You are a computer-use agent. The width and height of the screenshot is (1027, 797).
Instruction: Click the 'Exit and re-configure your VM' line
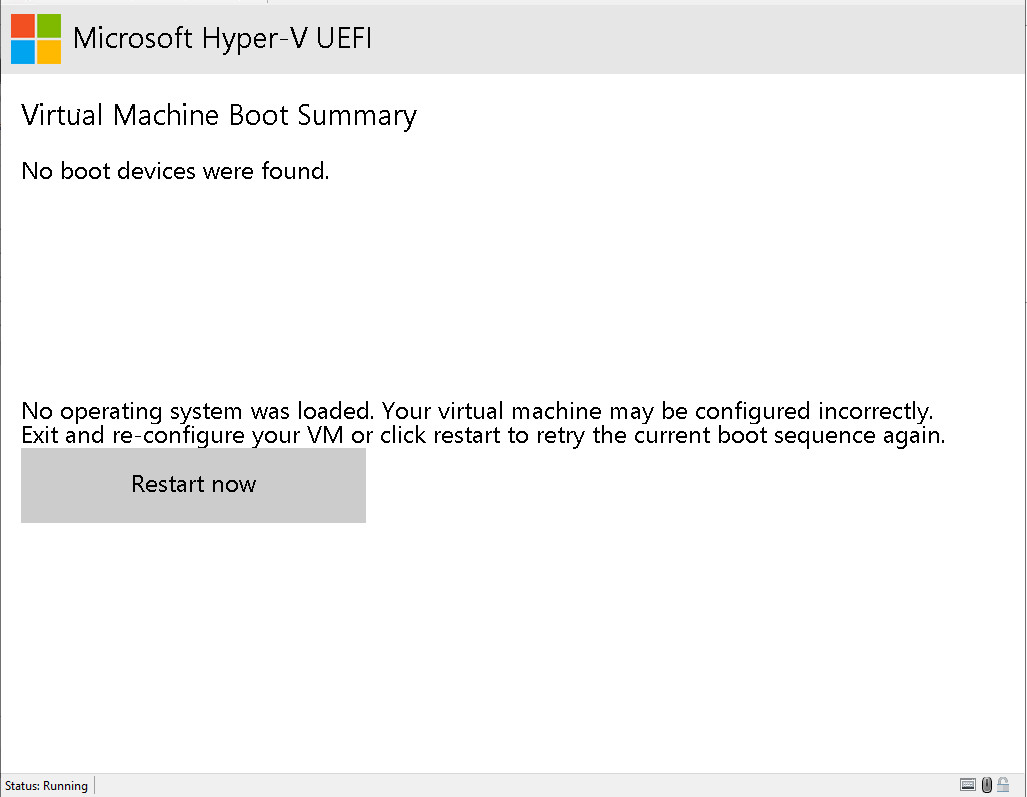tap(483, 436)
